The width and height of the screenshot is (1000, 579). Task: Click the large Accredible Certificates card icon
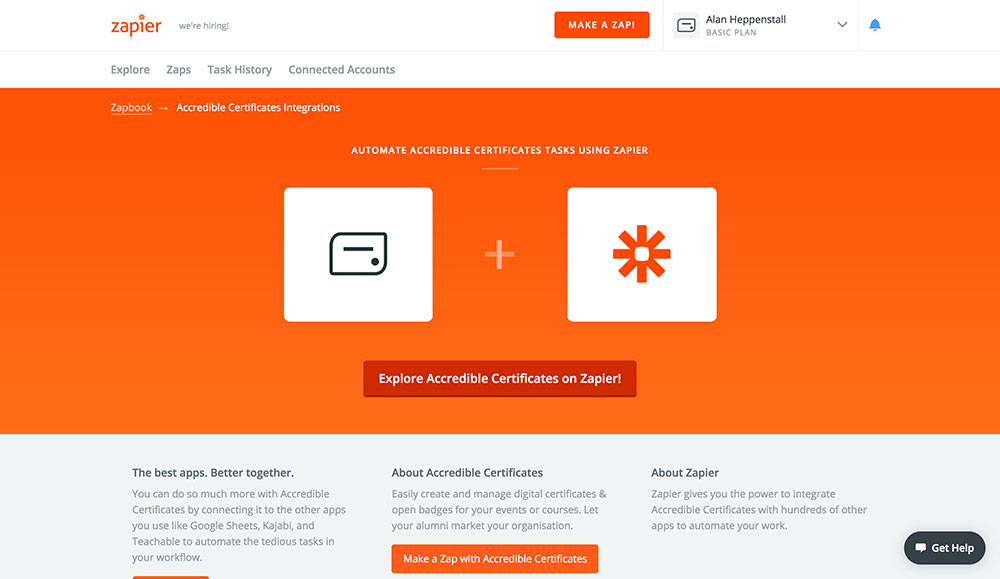(358, 254)
